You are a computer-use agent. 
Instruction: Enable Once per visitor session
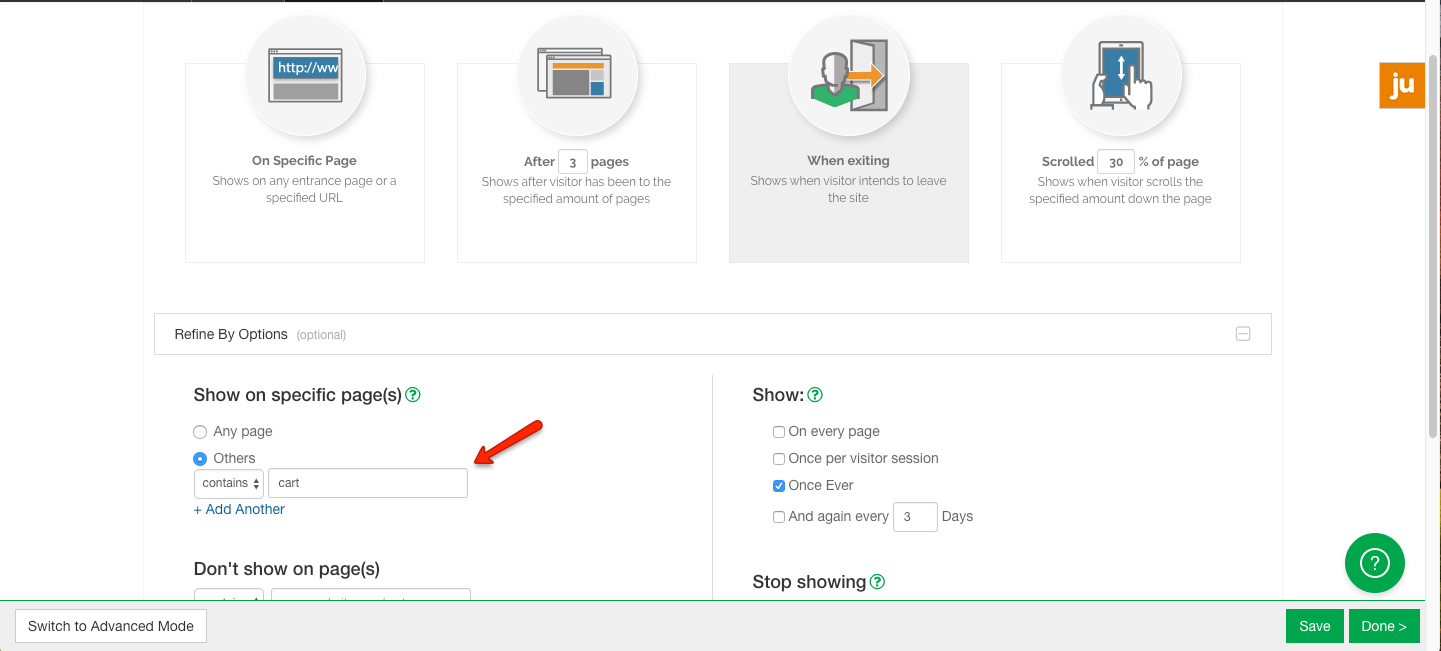(778, 458)
